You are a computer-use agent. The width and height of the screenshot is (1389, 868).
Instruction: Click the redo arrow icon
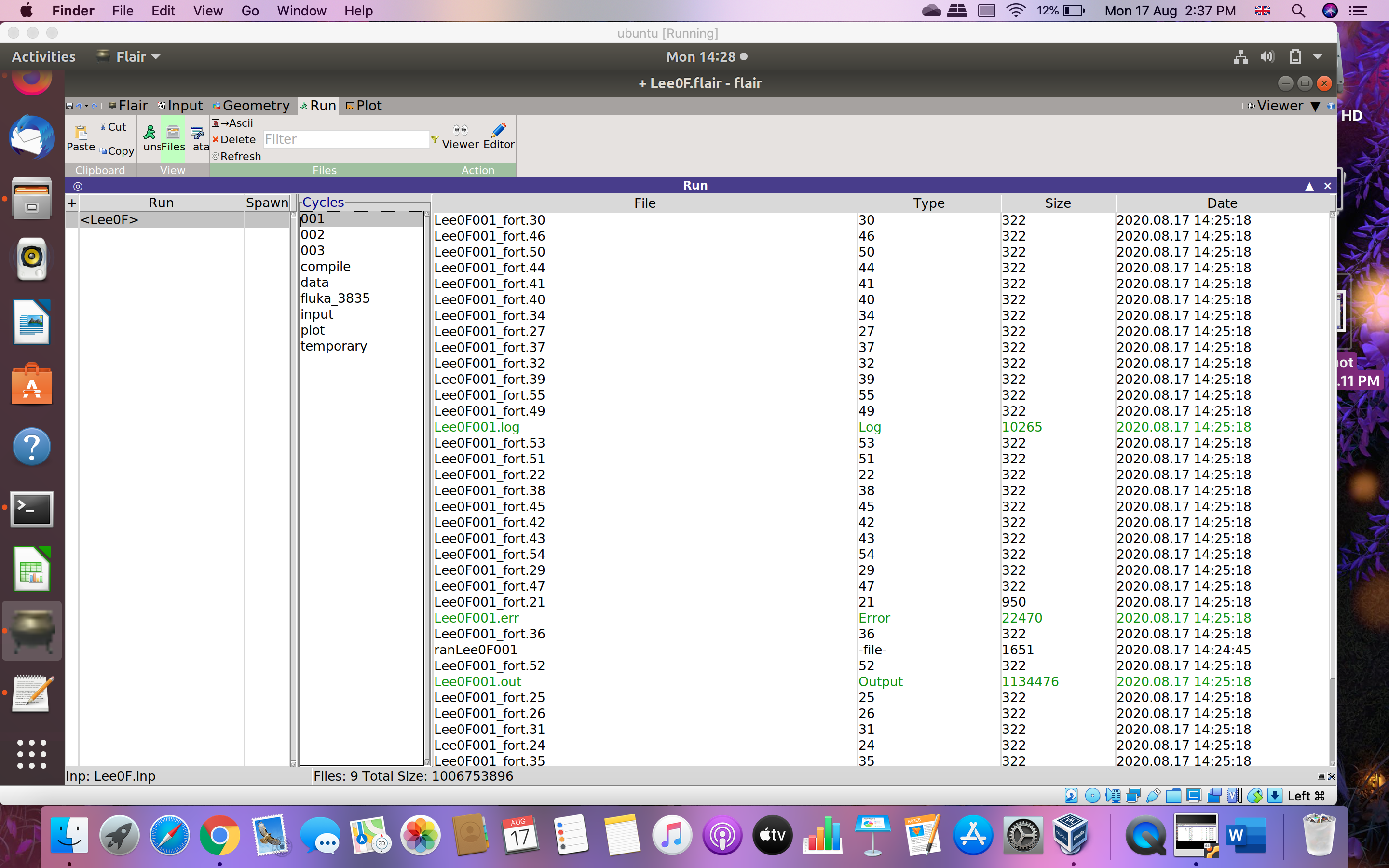[x=95, y=106]
